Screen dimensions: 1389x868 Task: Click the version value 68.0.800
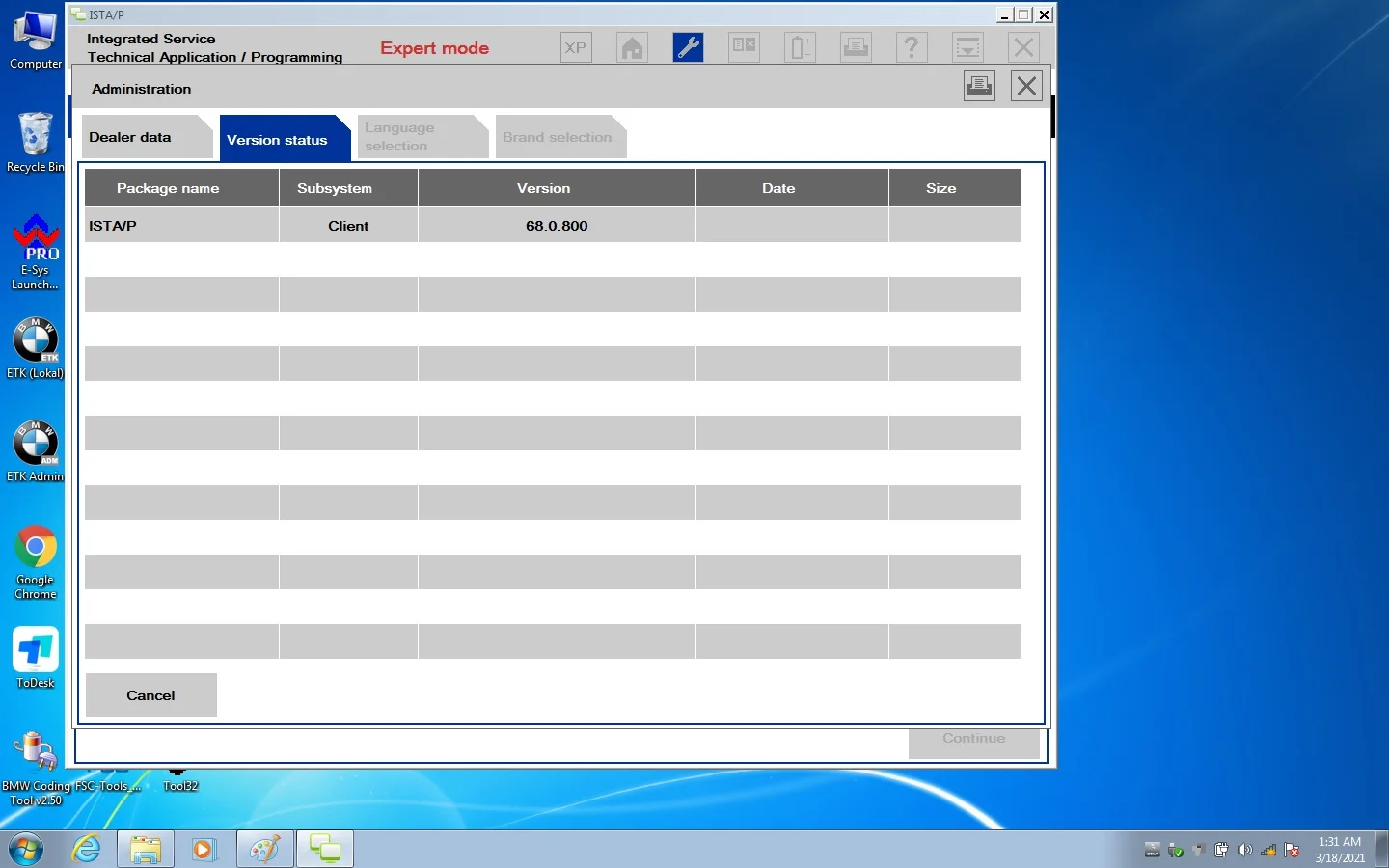click(x=557, y=226)
